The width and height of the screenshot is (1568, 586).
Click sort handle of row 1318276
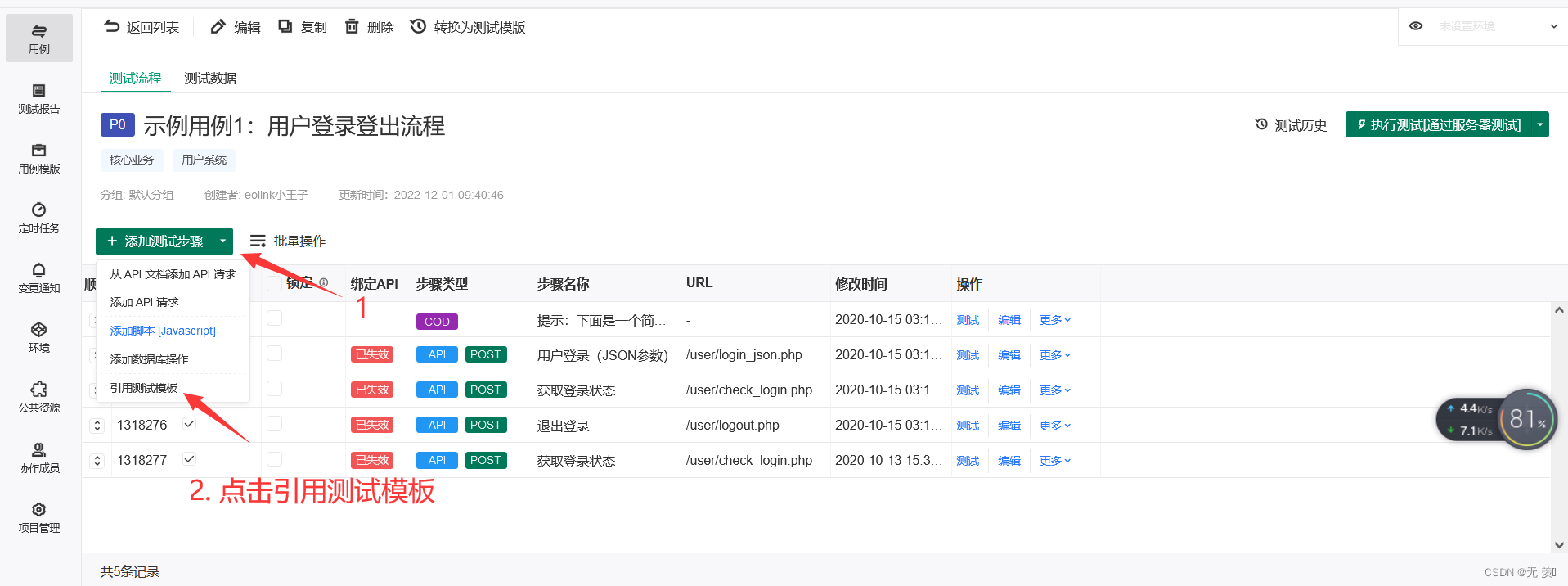tap(97, 425)
